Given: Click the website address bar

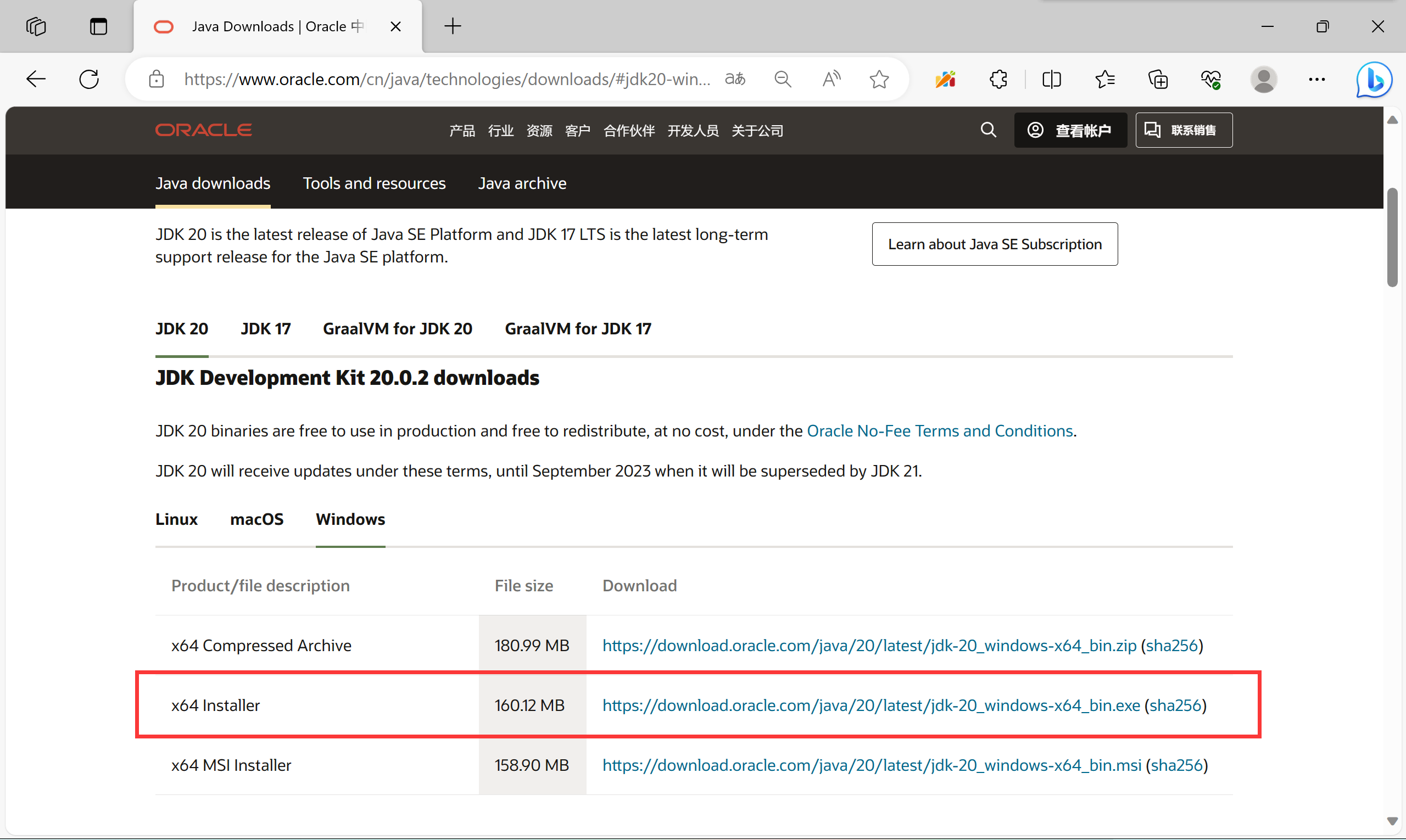Looking at the screenshot, I should pos(447,79).
